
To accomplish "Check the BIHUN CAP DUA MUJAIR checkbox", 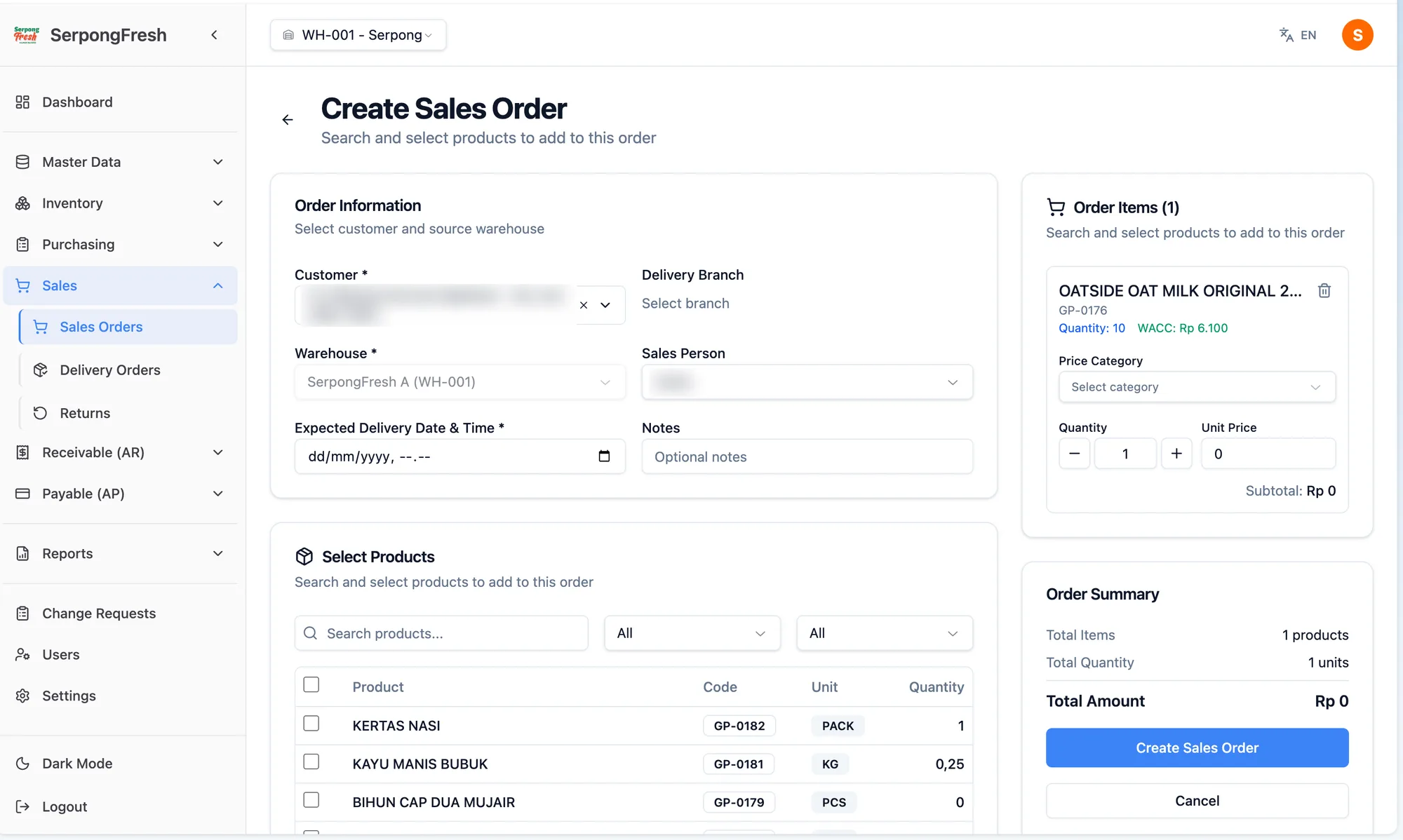I will pos(311,800).
